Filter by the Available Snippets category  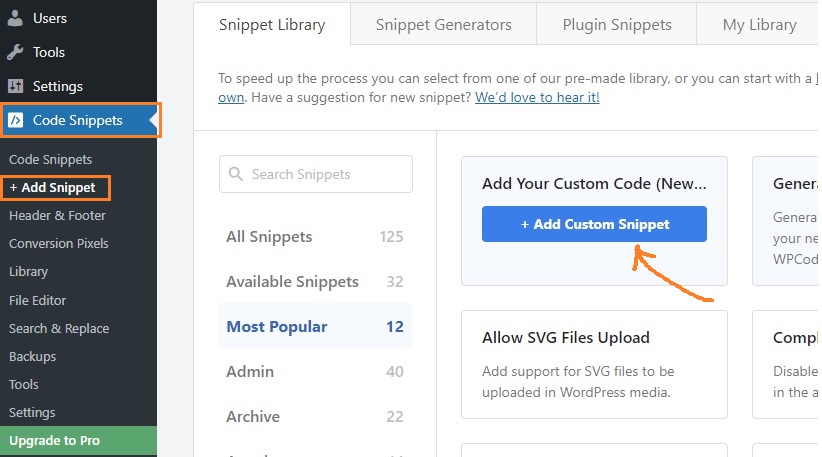pyautogui.click(x=315, y=281)
